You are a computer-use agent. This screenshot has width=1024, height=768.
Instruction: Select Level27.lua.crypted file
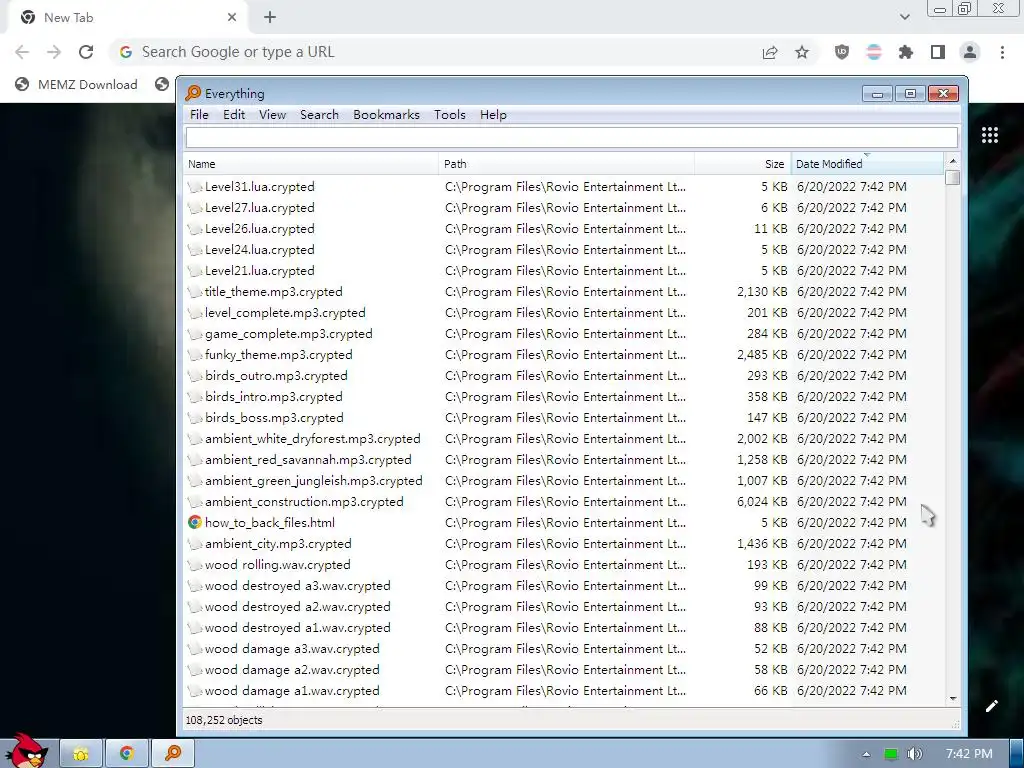259,208
